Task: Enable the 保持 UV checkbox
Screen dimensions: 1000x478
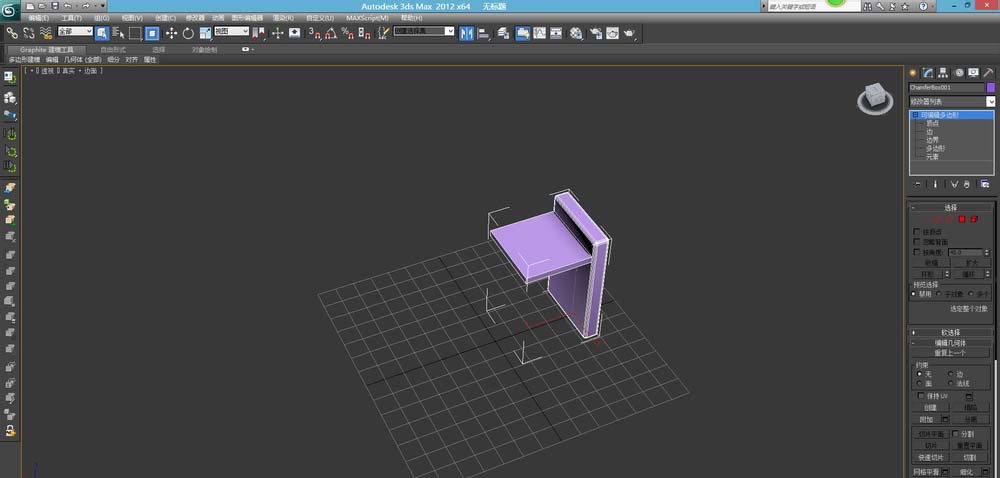Action: point(921,396)
